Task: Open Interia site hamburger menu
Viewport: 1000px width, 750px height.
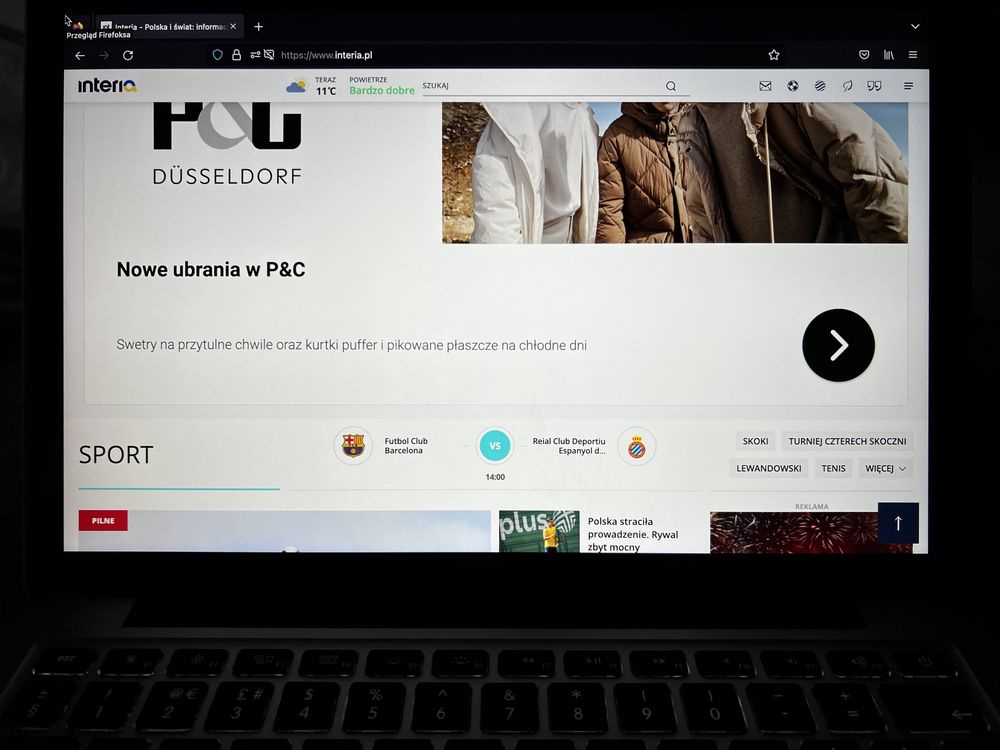Action: tap(908, 86)
